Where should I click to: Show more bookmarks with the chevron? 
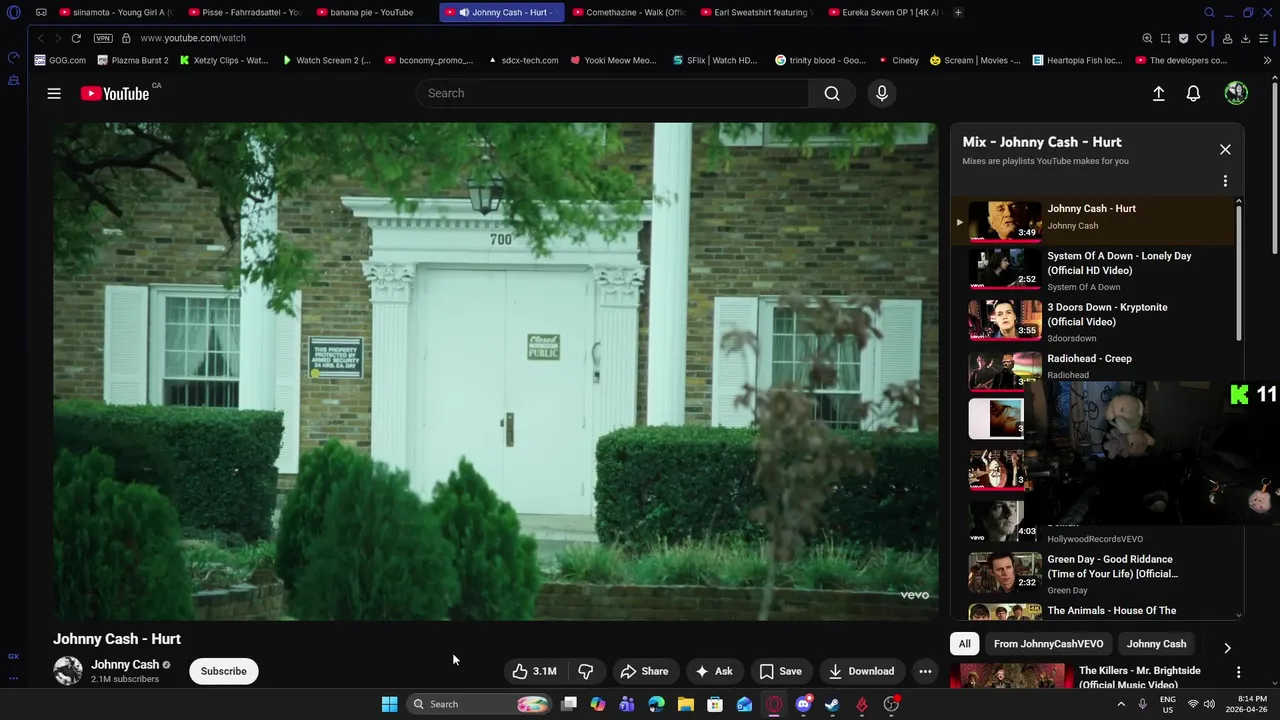[1267, 60]
